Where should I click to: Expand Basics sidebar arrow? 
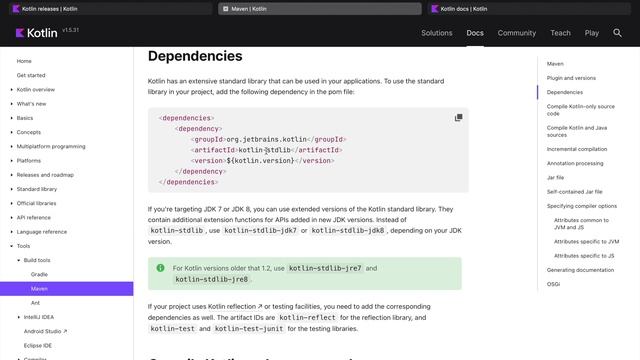[x=11, y=118]
